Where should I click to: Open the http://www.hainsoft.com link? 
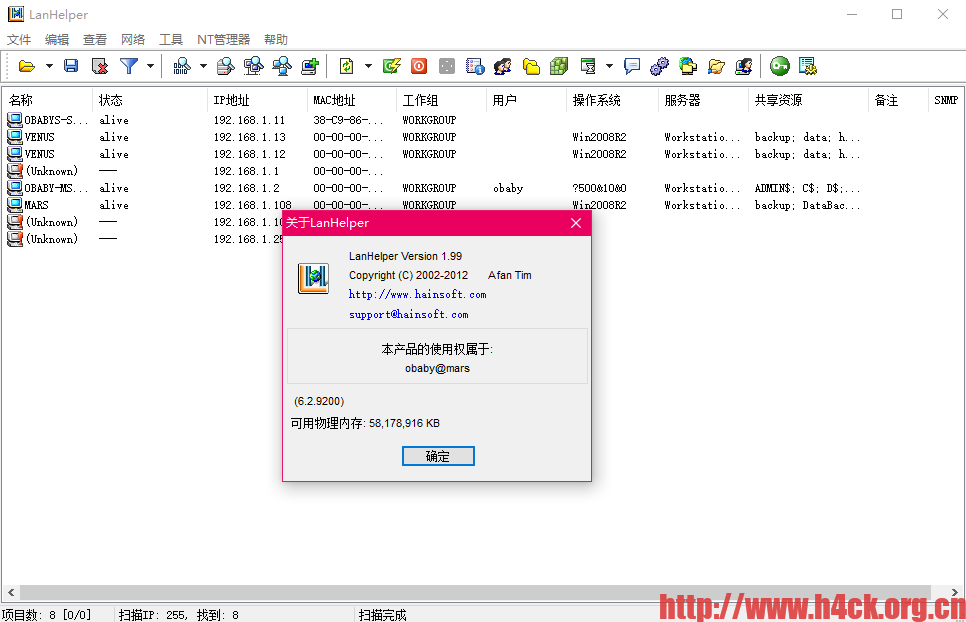tap(418, 294)
